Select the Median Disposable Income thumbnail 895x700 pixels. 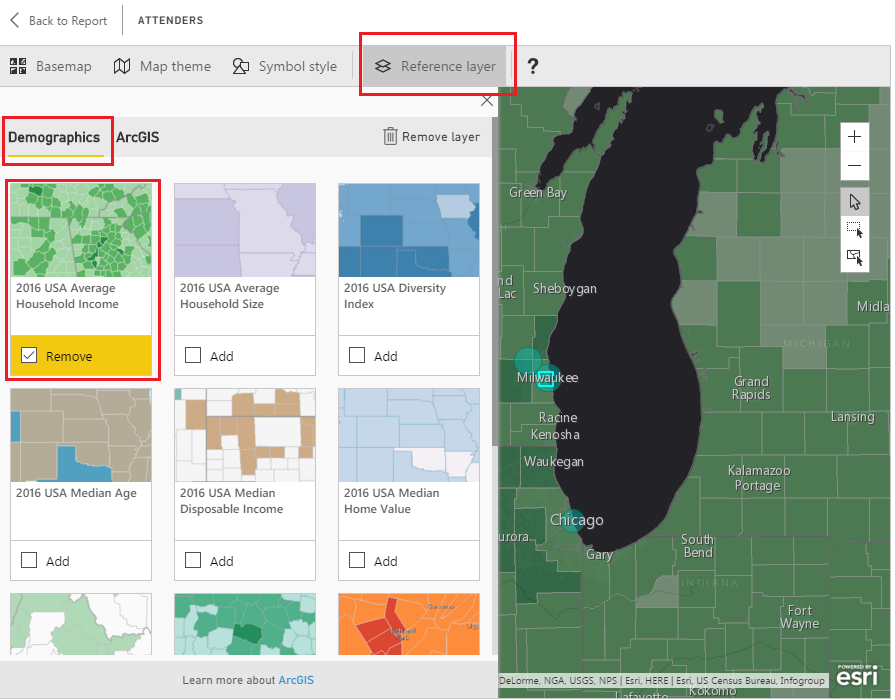(x=245, y=435)
